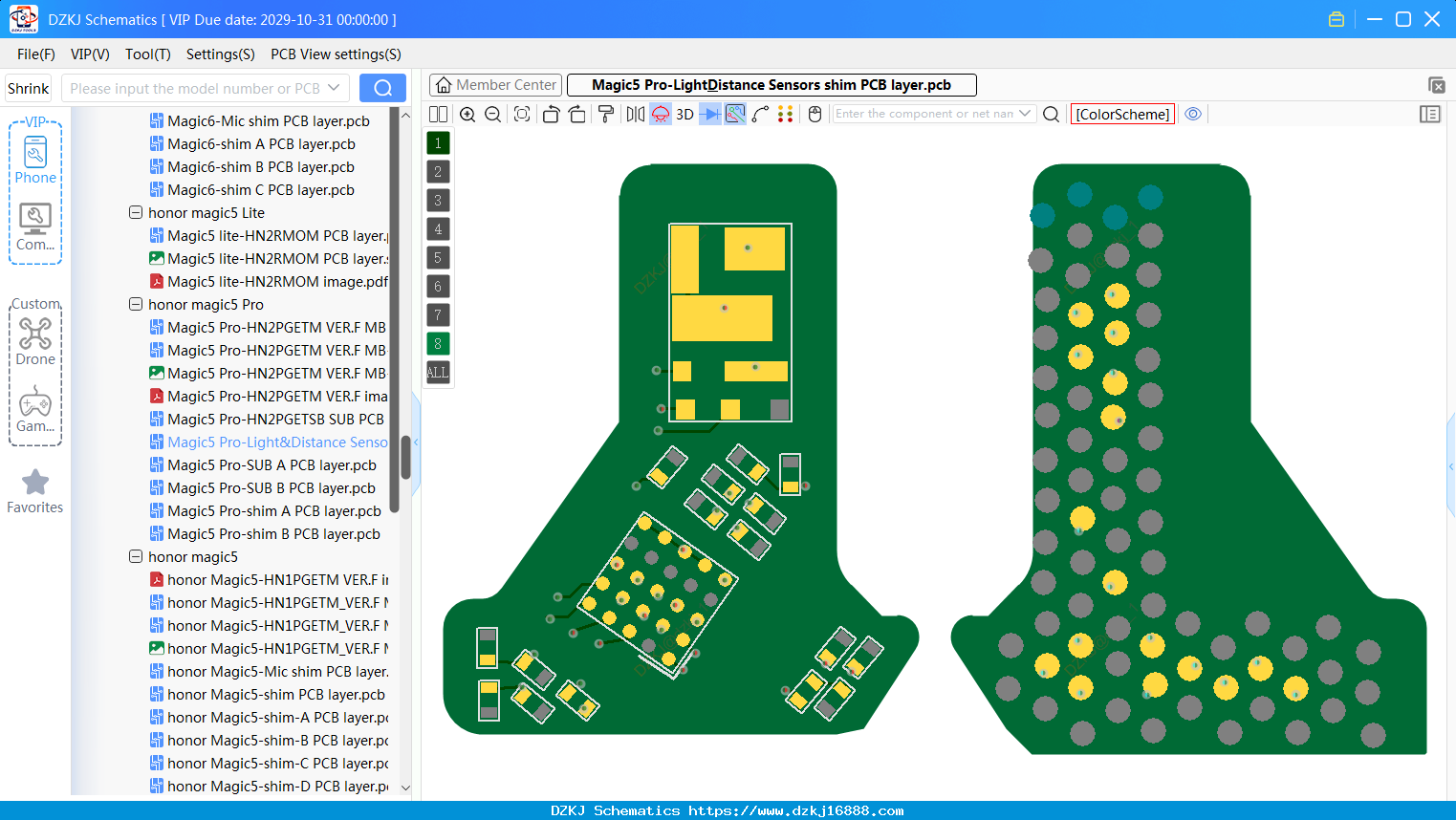Select the trace routing tool
Screen dimensions: 1456x820
click(x=761, y=114)
